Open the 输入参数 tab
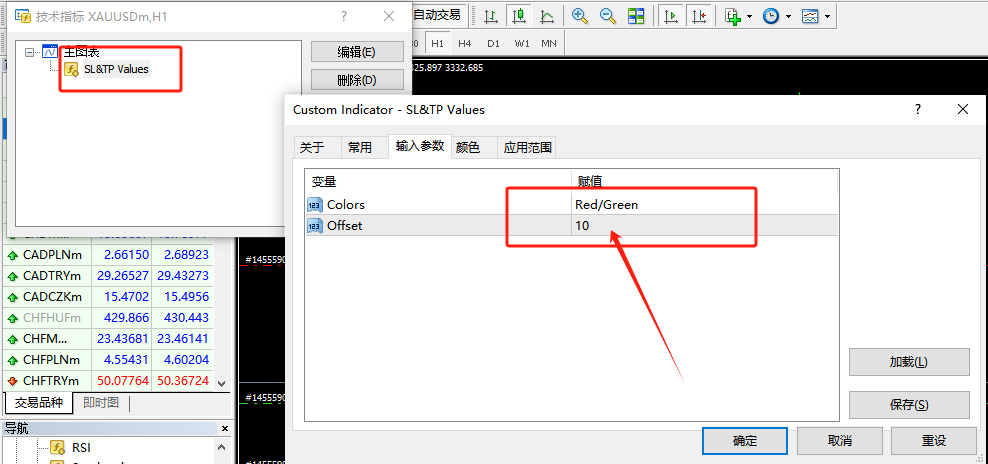 tap(420, 146)
